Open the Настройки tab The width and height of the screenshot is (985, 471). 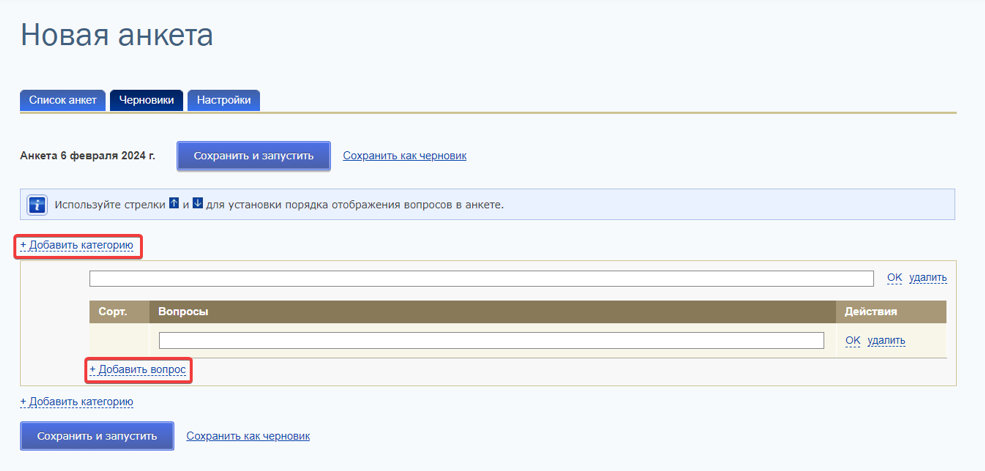(224, 100)
